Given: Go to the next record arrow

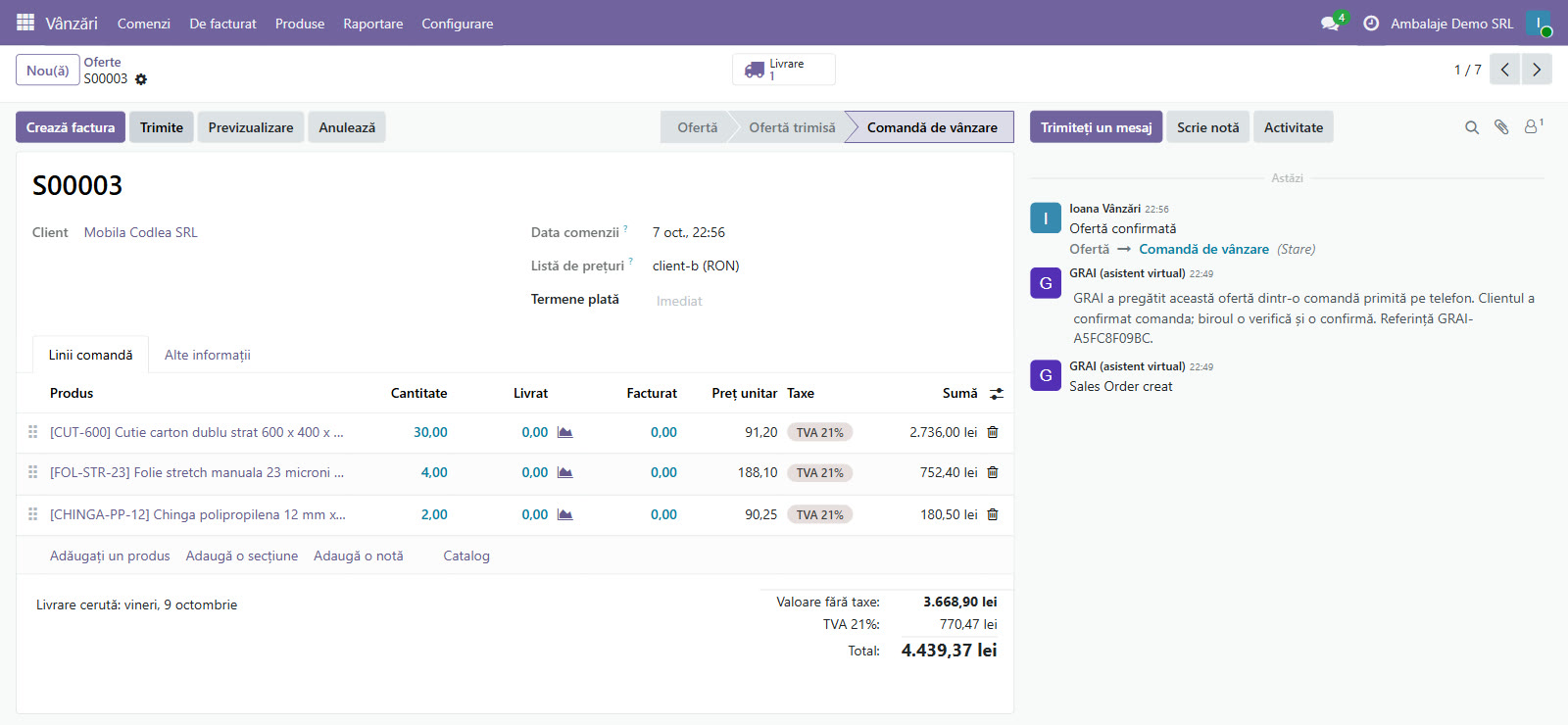Looking at the screenshot, I should tap(1537, 70).
